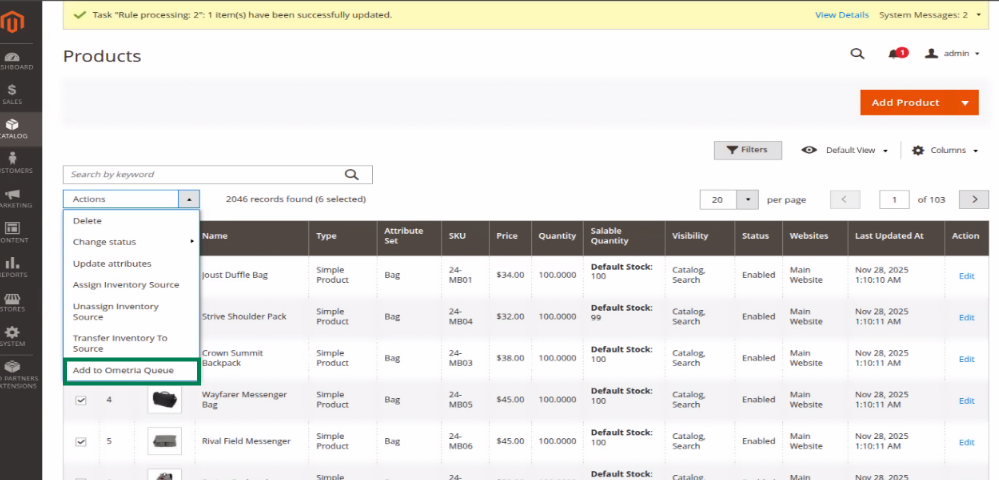The height and width of the screenshot is (480, 999).
Task: Choose Add to Ometria Queue action
Action: point(131,370)
